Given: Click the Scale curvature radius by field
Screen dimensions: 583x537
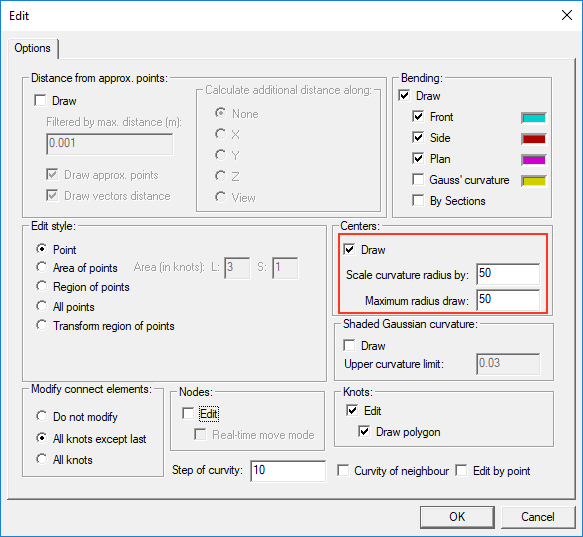Looking at the screenshot, I should [x=508, y=274].
